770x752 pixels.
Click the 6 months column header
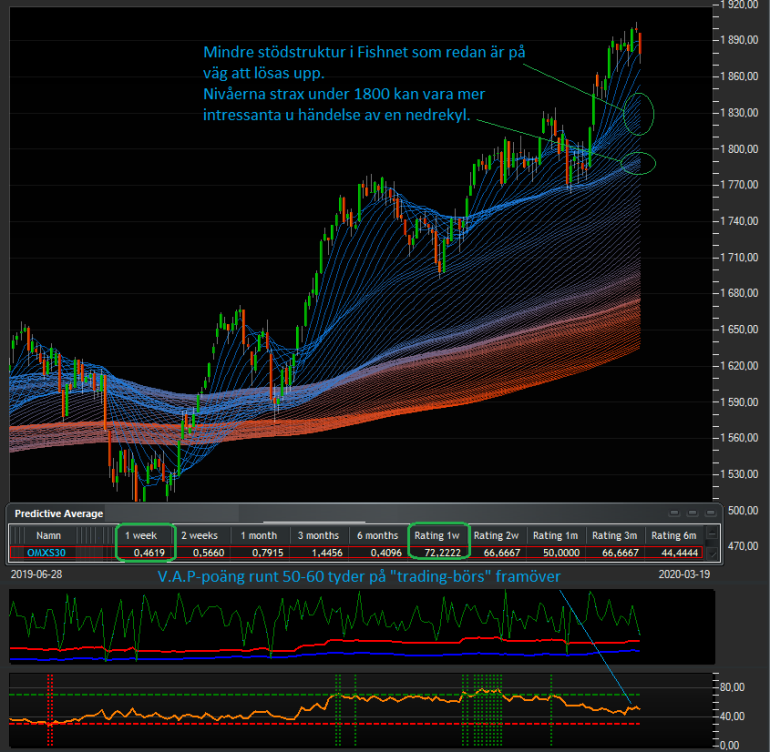click(x=378, y=535)
